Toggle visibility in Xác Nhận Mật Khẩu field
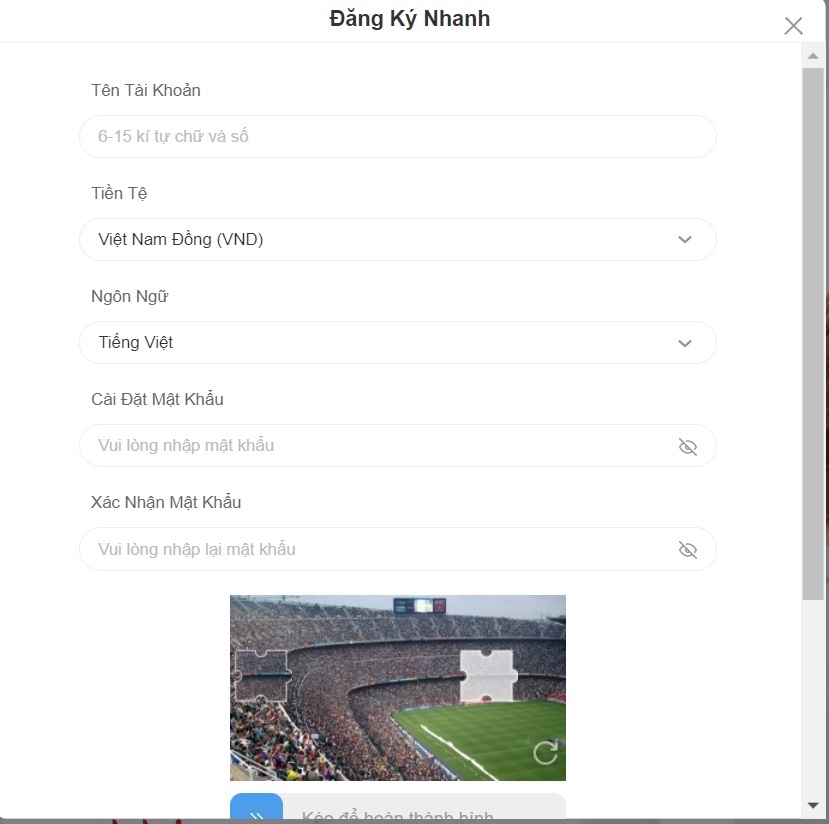The image size is (829, 824). [687, 550]
